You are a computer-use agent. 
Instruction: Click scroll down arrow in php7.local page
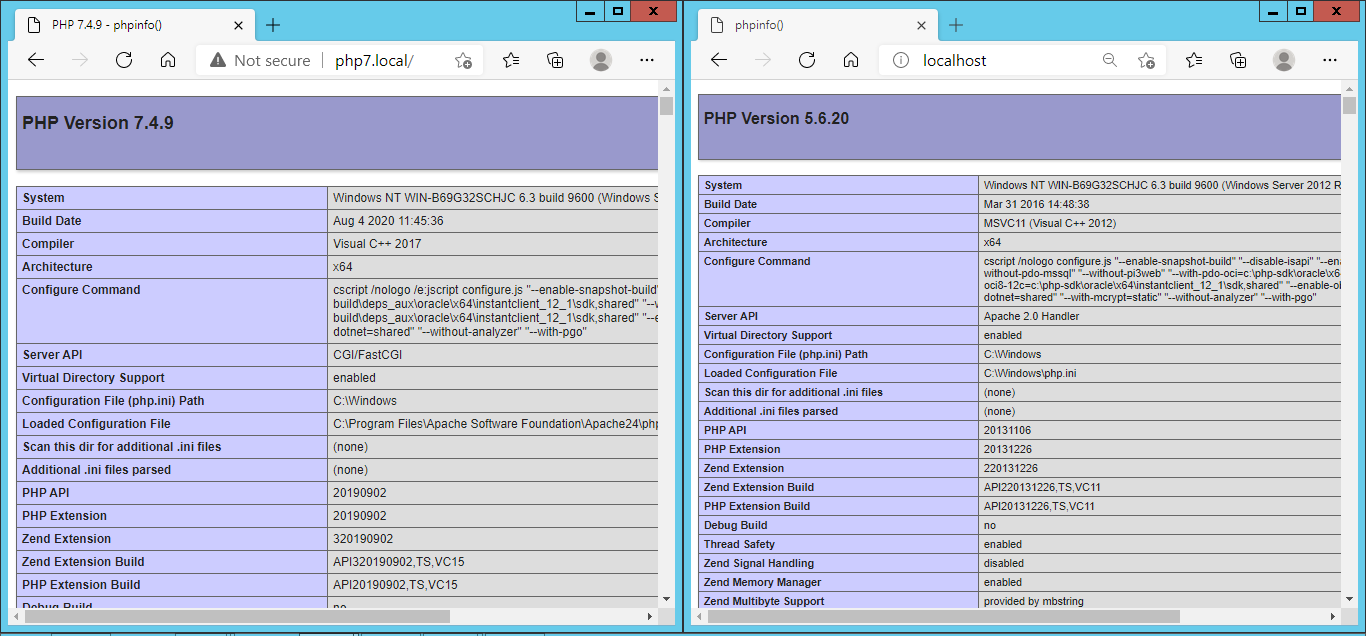click(667, 599)
